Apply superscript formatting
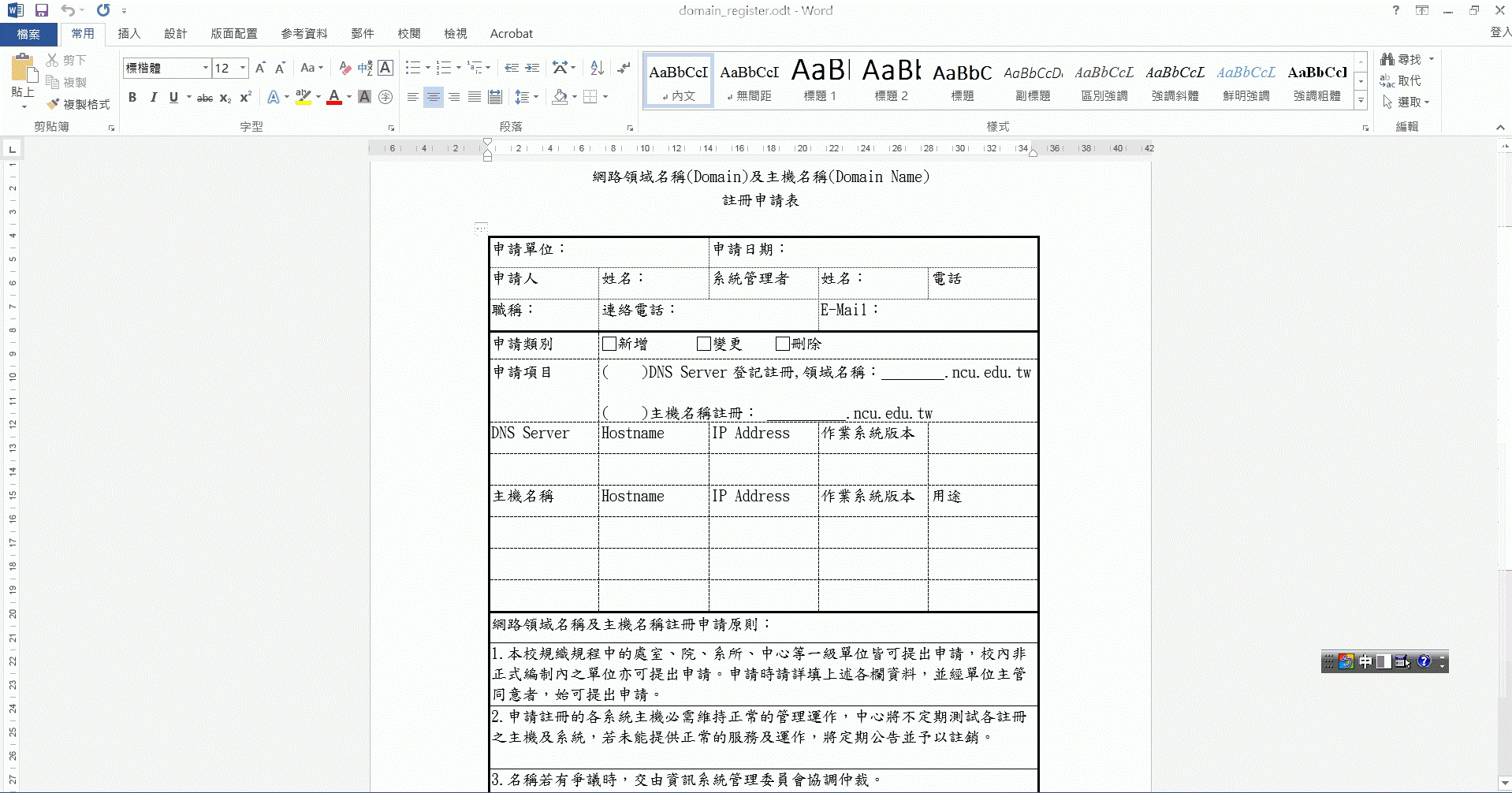Screen dimensions: 1512x793 point(246,97)
